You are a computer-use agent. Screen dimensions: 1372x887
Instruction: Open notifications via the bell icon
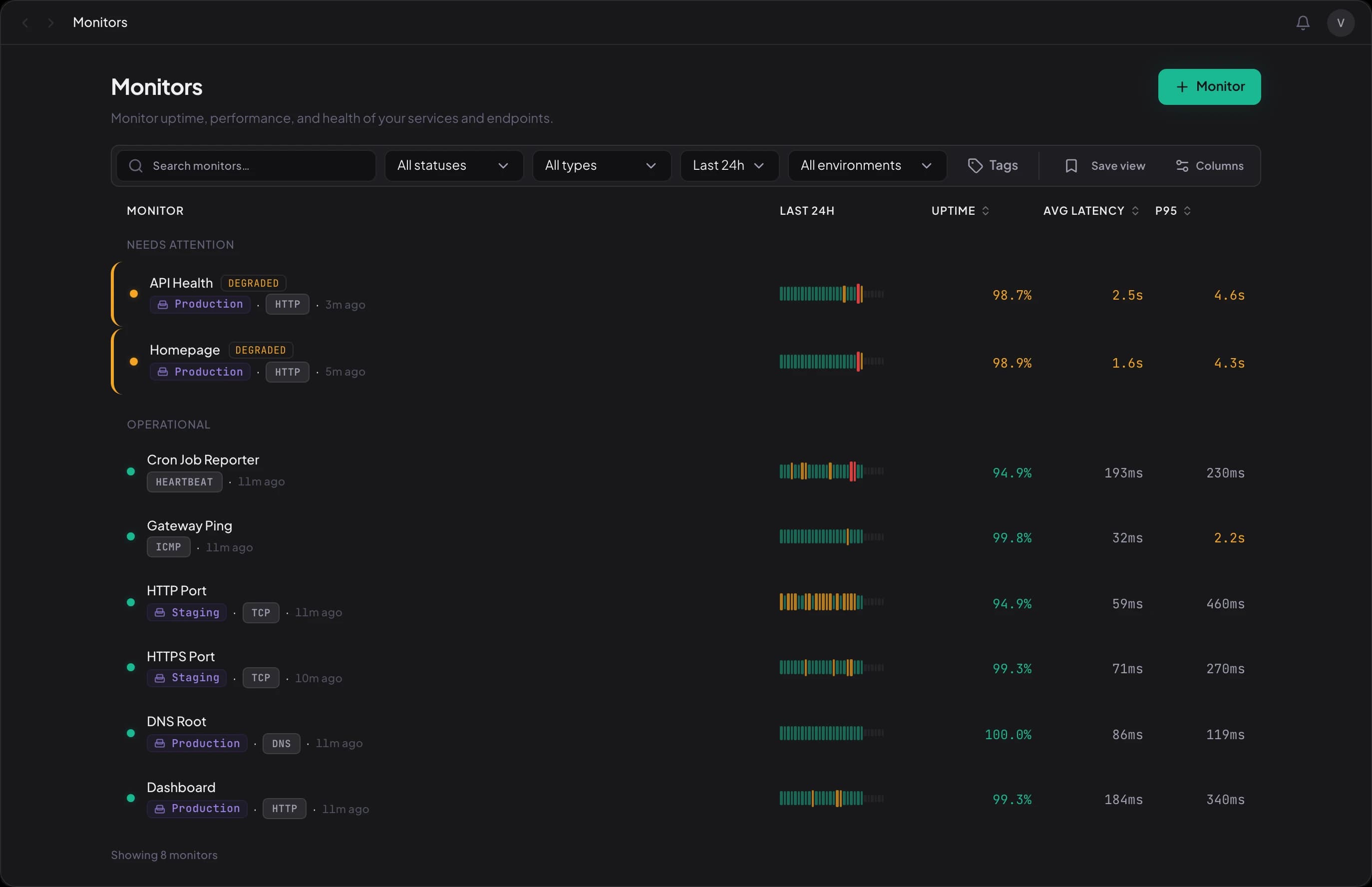(1302, 22)
